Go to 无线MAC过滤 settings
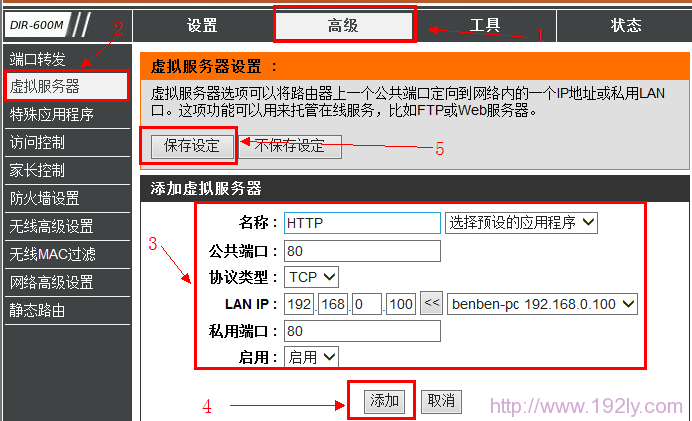The image size is (692, 421). [53, 254]
